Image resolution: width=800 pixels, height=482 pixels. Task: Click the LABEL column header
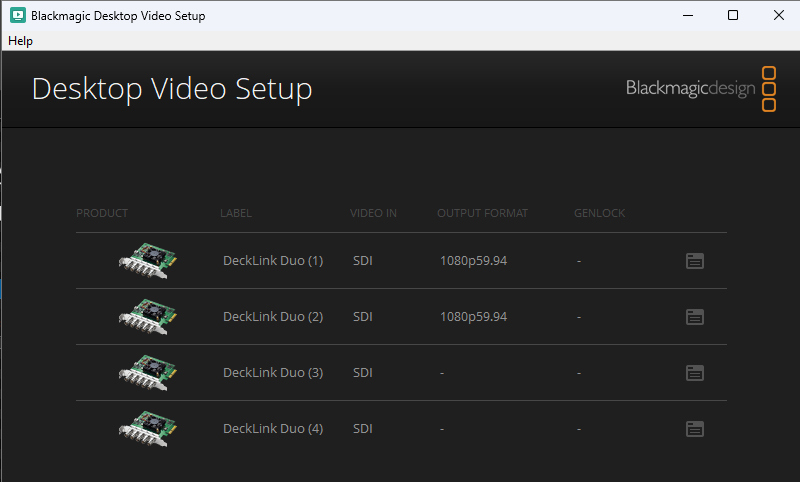click(x=236, y=213)
